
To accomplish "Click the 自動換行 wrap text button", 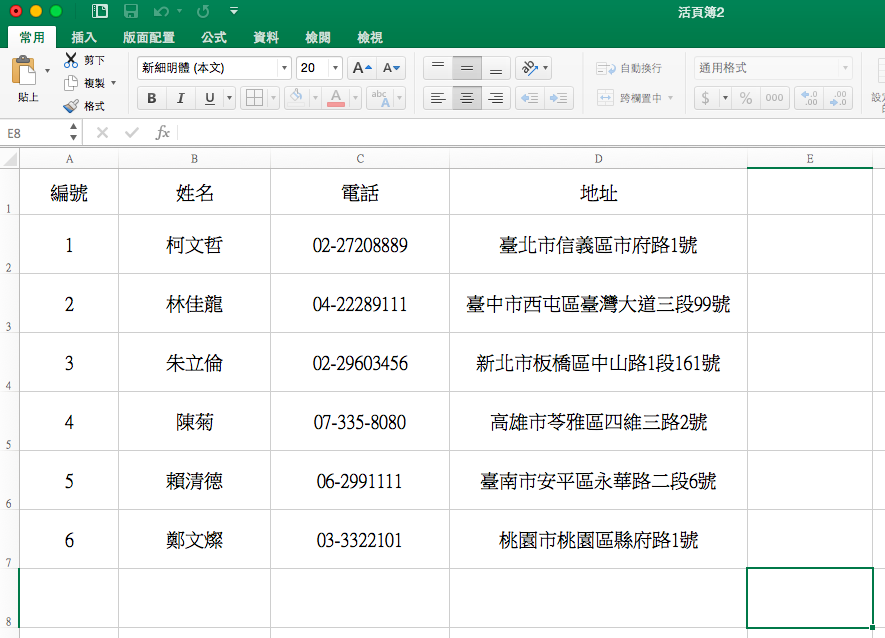I will tap(629, 68).
